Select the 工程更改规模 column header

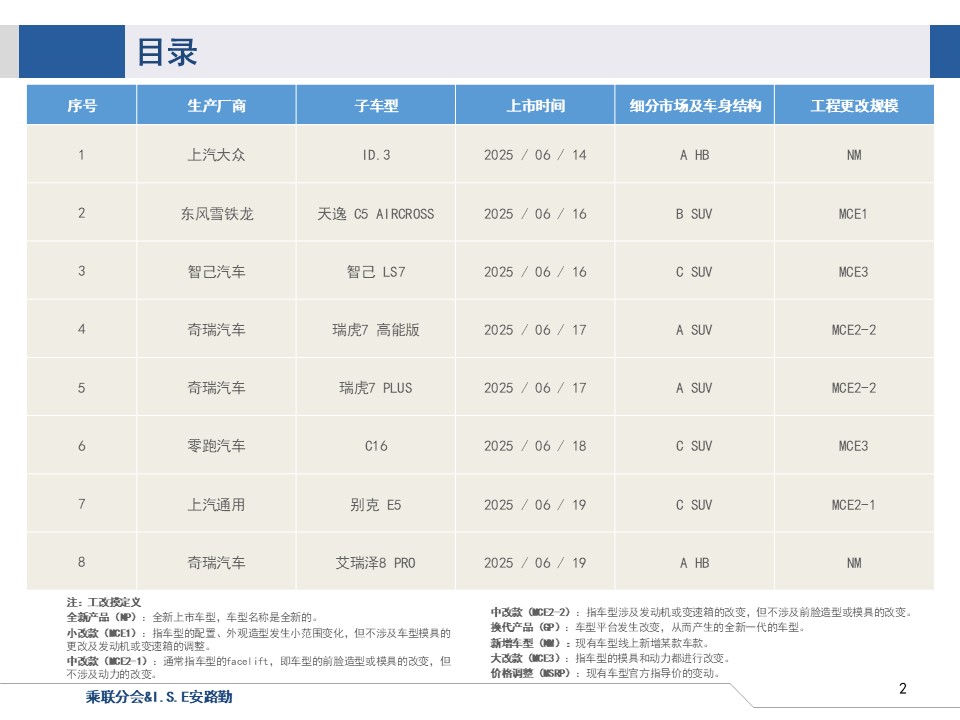[x=854, y=105]
